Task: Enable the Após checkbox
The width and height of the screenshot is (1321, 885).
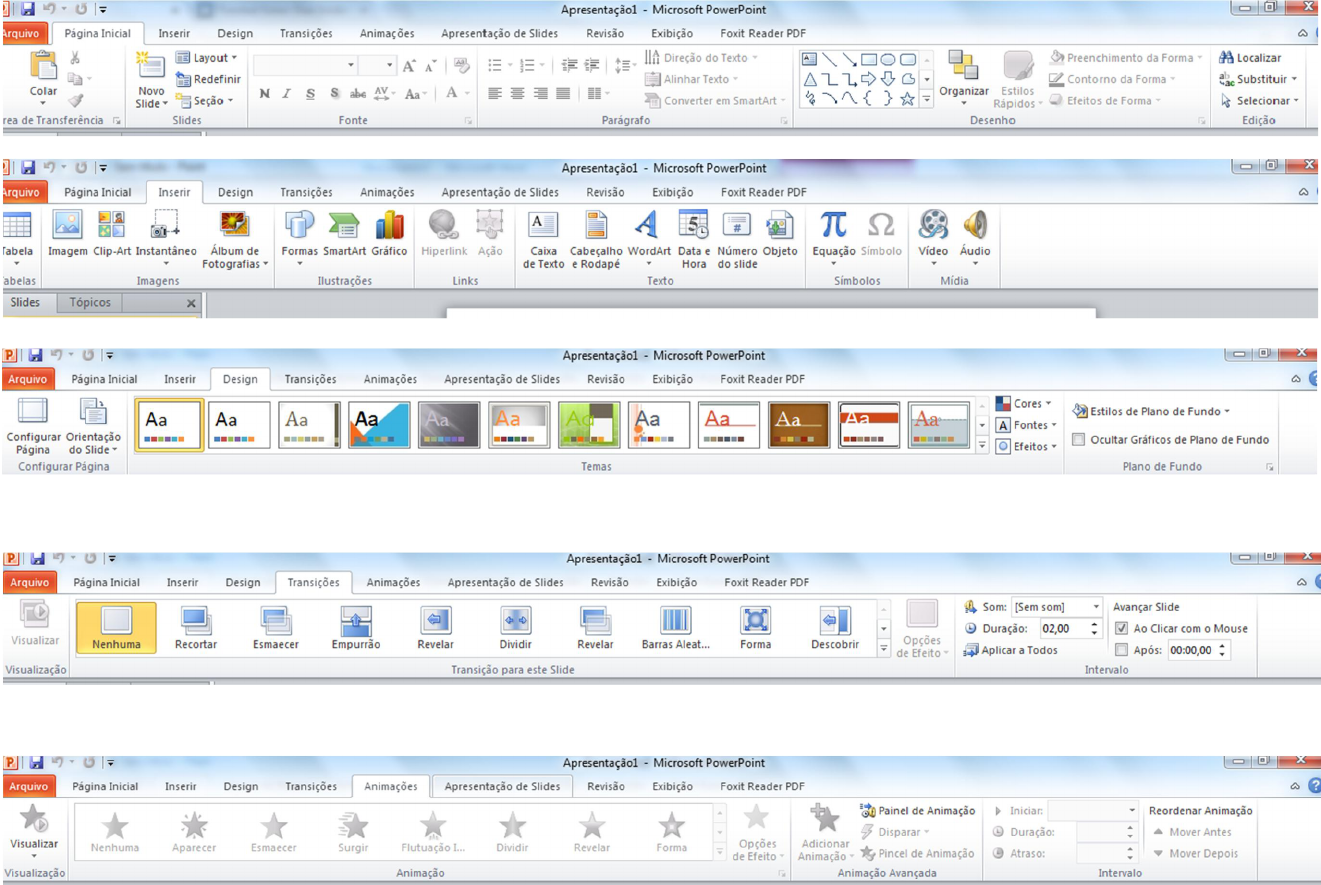Action: pyautogui.click(x=1121, y=650)
